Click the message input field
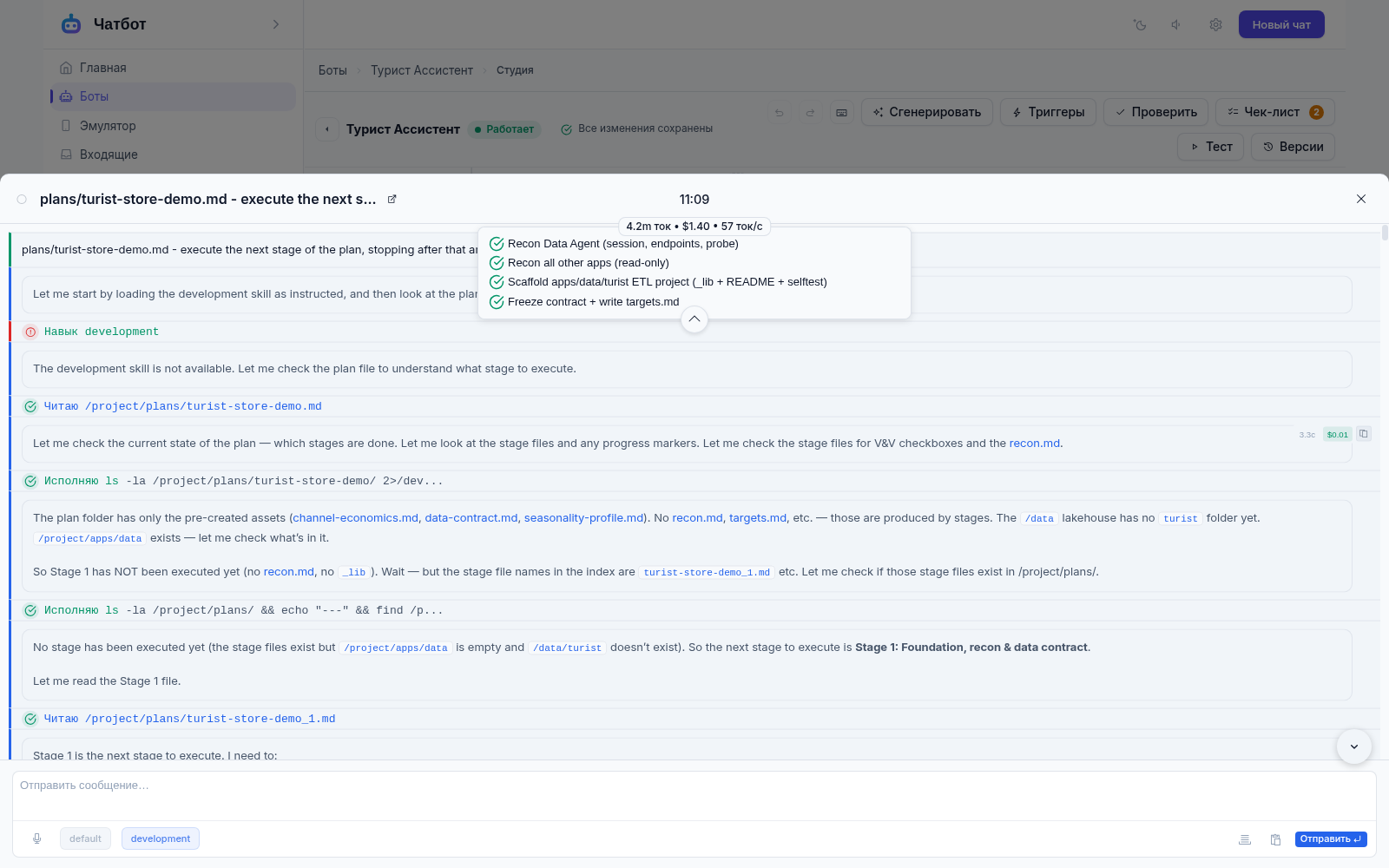 click(x=694, y=795)
